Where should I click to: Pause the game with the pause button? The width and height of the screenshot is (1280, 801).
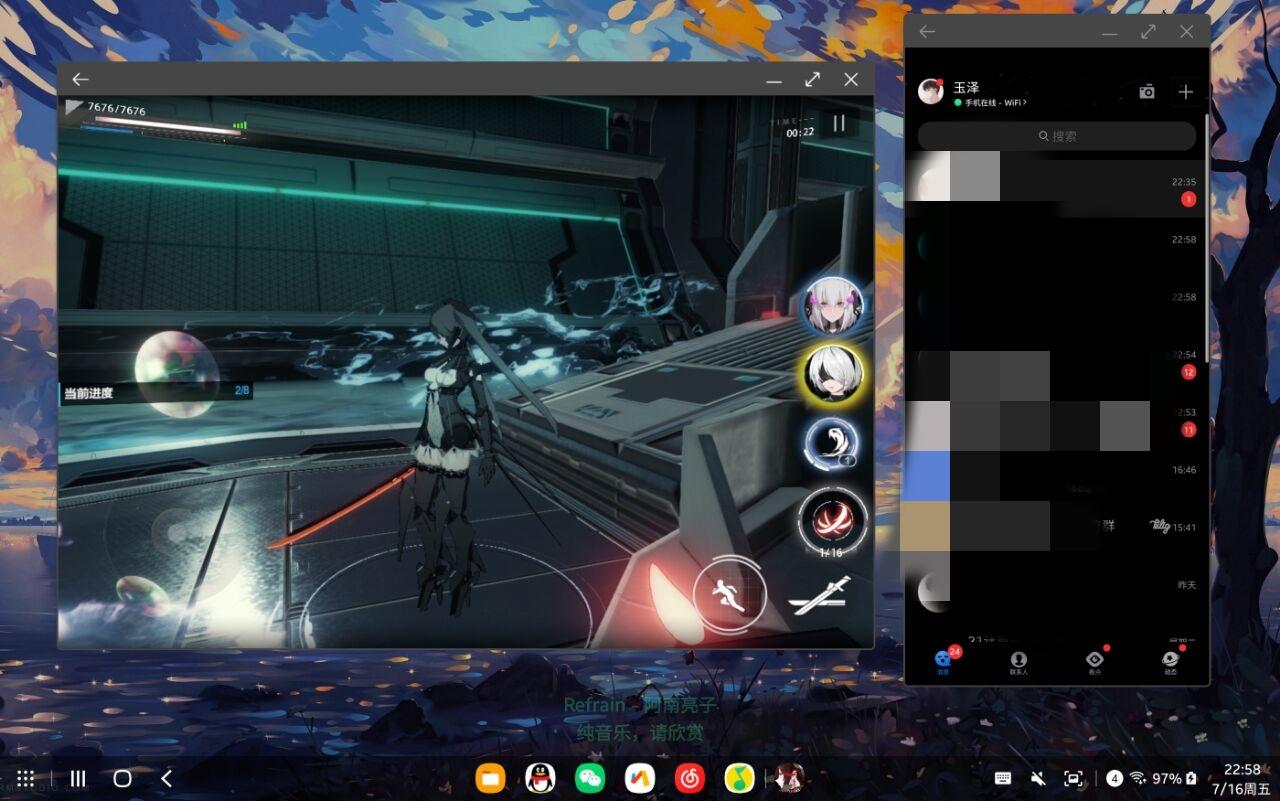pyautogui.click(x=839, y=123)
